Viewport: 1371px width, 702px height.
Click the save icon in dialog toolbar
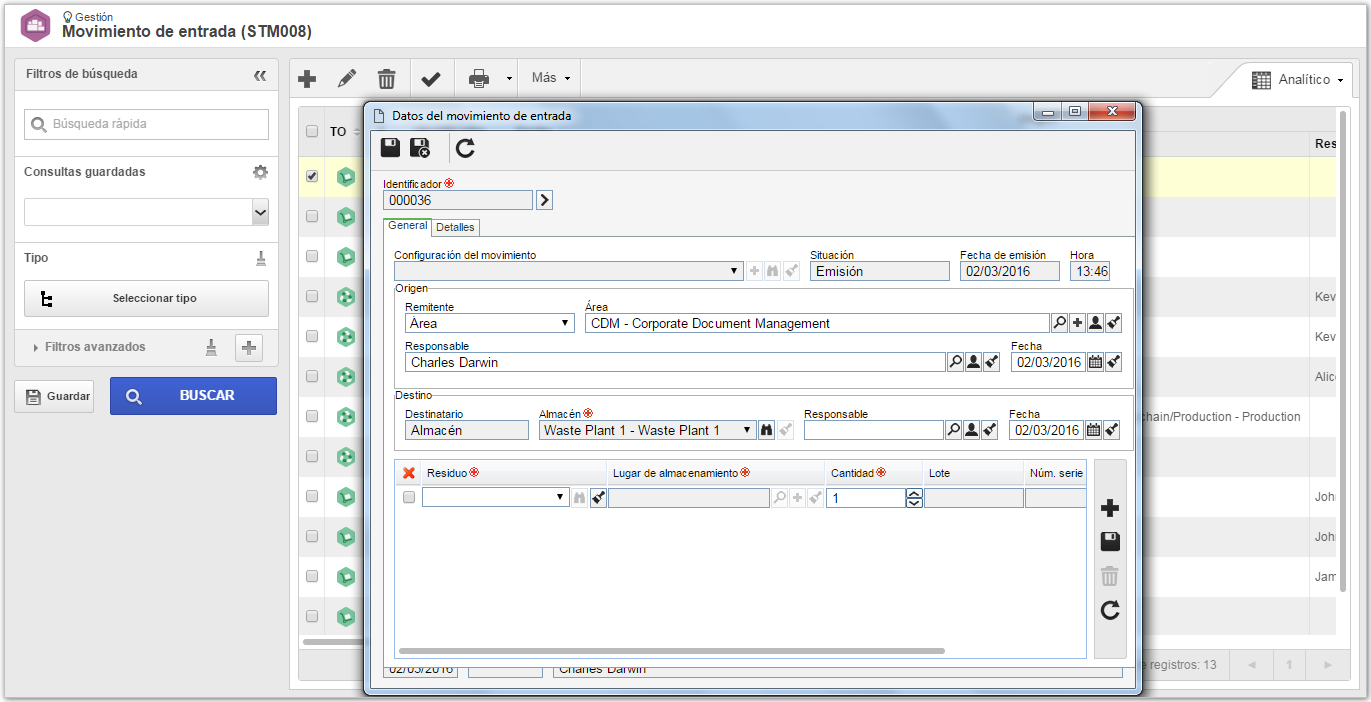[391, 148]
